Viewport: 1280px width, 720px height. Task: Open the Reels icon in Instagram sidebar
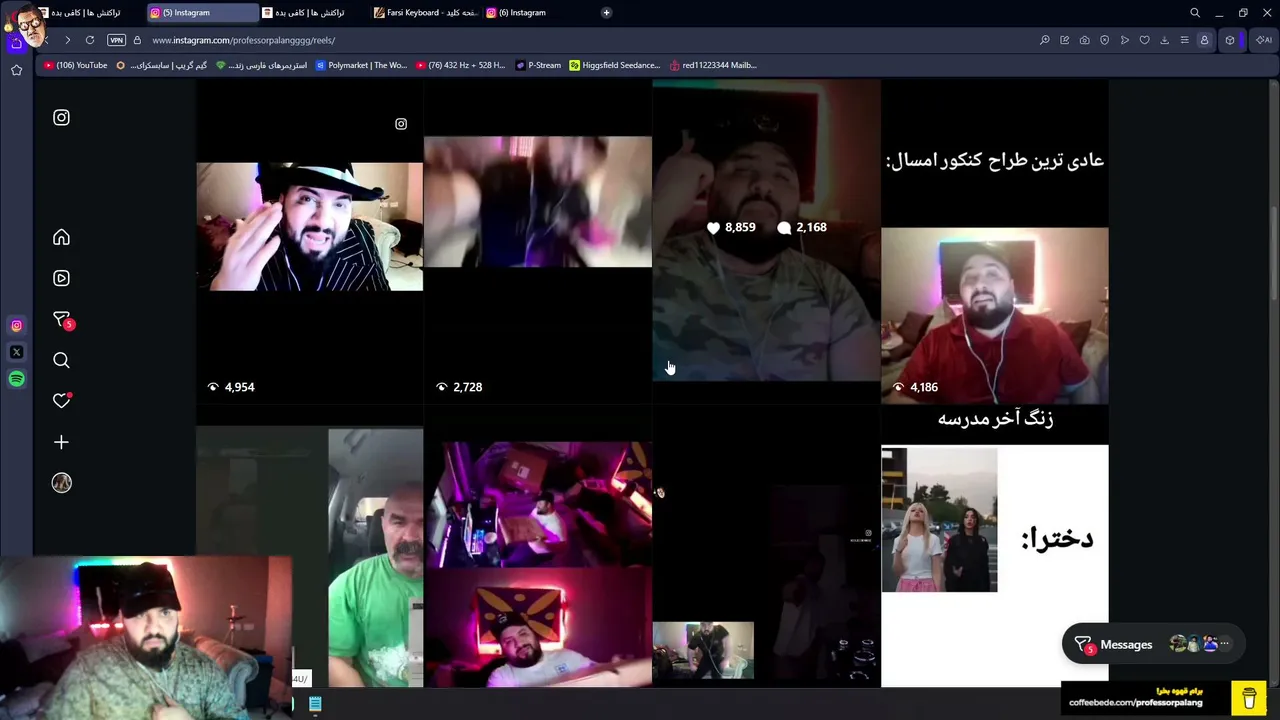tap(61, 278)
